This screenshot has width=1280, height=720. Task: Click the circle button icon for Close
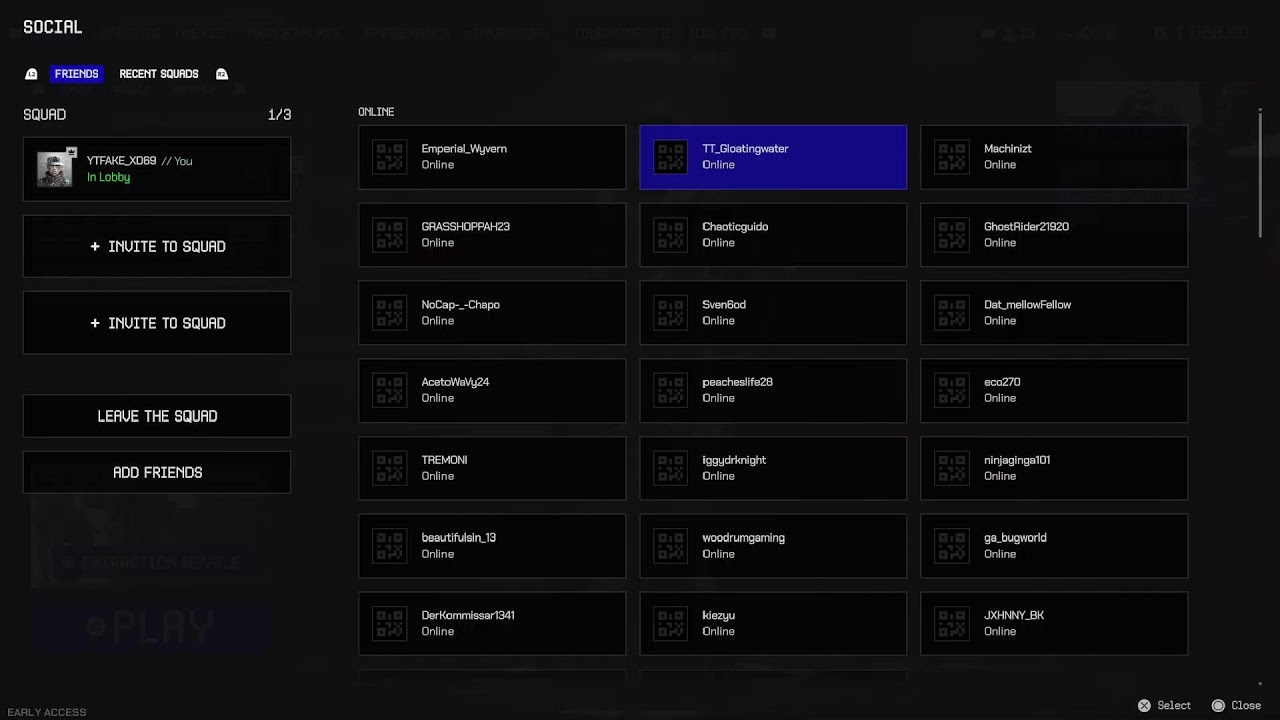point(1218,705)
